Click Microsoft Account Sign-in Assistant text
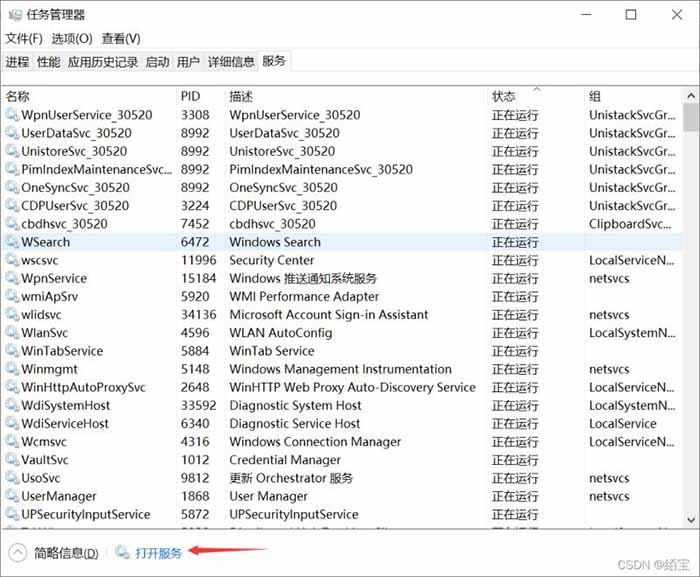Image resolution: width=700 pixels, height=577 pixels. [329, 314]
